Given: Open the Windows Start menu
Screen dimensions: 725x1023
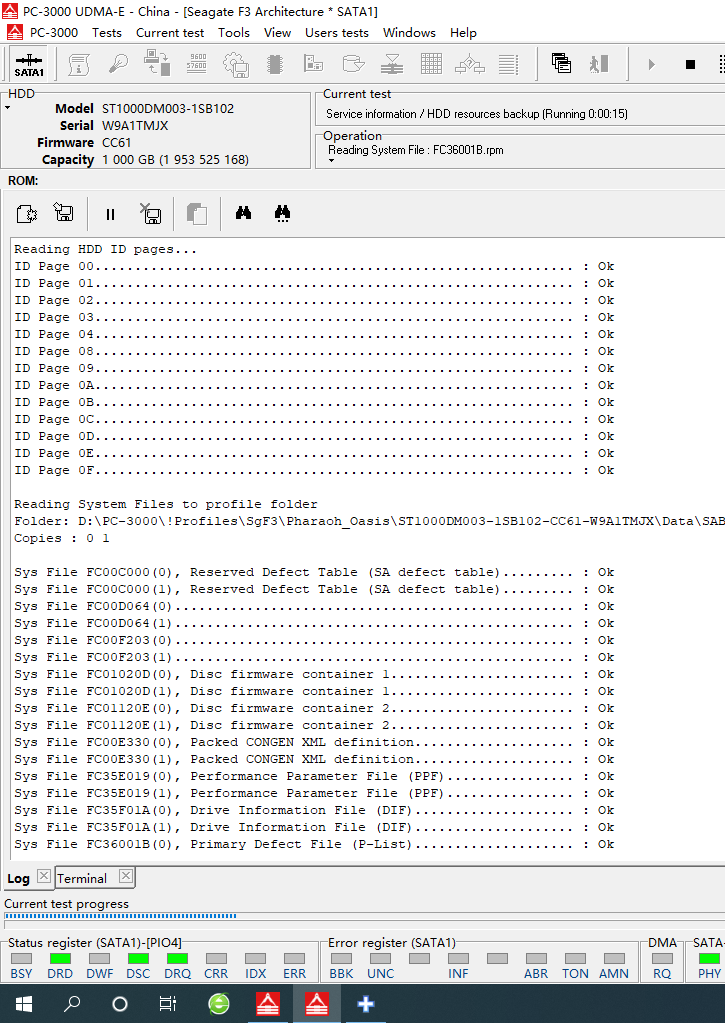Looking at the screenshot, I should 24,1003.
